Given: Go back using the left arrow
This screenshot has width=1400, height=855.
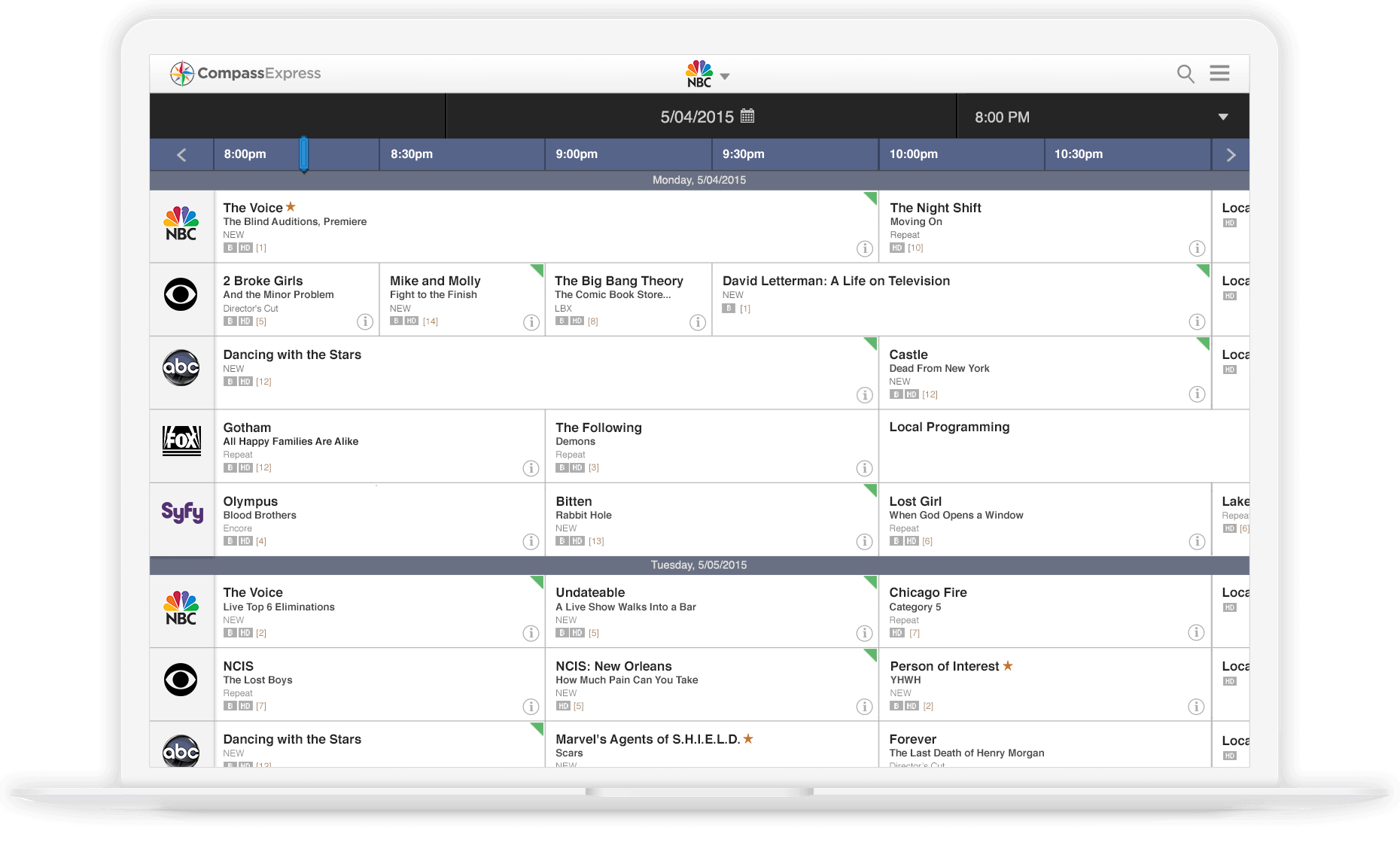Looking at the screenshot, I should [x=181, y=154].
